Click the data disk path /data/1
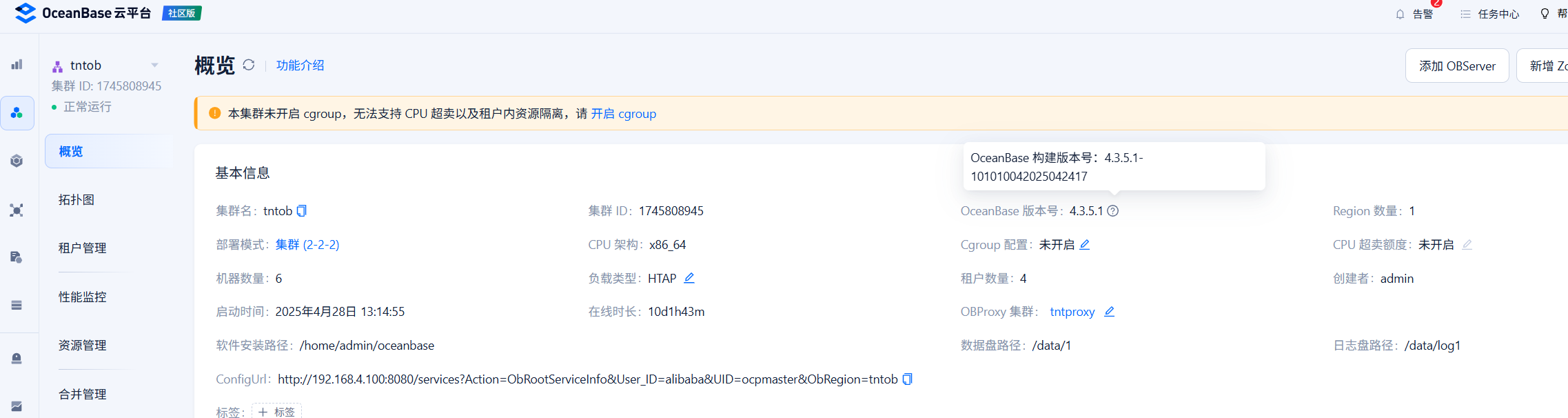Image resolution: width=1568 pixels, height=418 pixels. click(1052, 346)
